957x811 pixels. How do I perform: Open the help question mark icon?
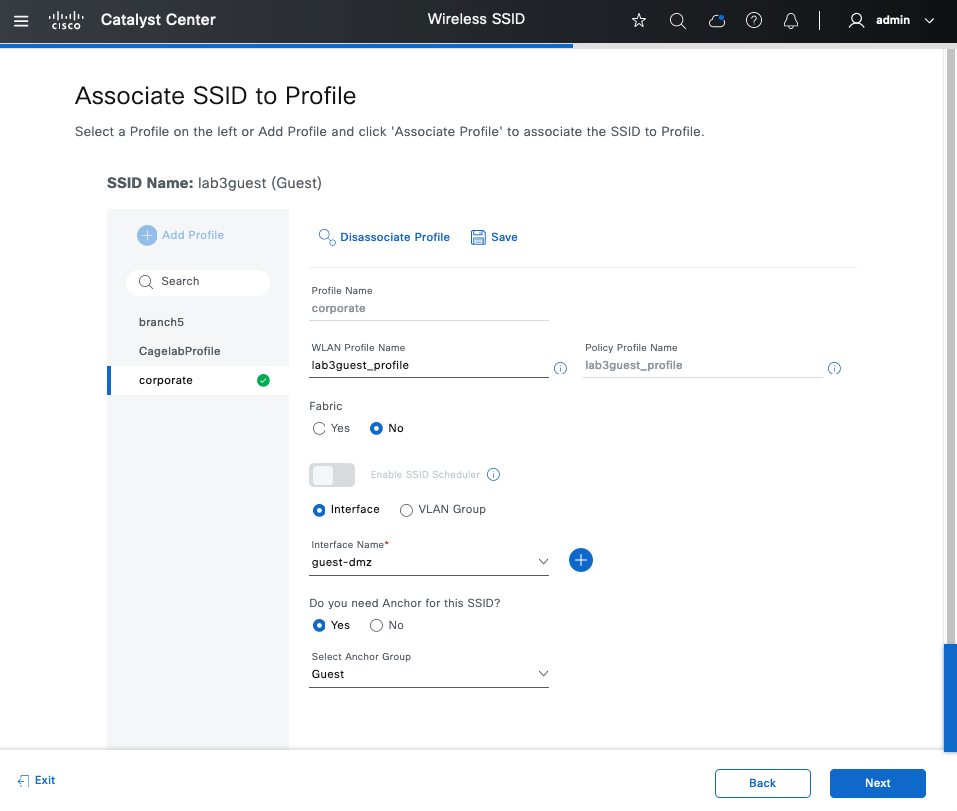coord(754,20)
